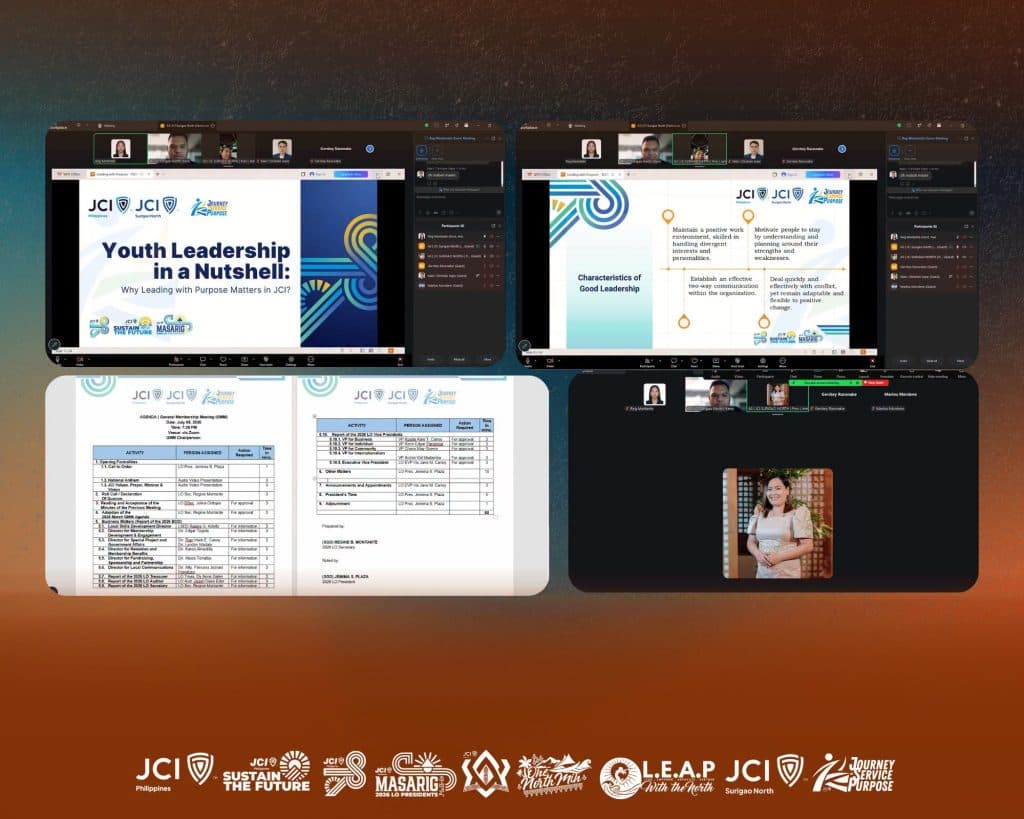Image resolution: width=1024 pixels, height=819 pixels.
Task: Click Share icon below Characteristics of Good Leadership slide
Action: pos(716,361)
